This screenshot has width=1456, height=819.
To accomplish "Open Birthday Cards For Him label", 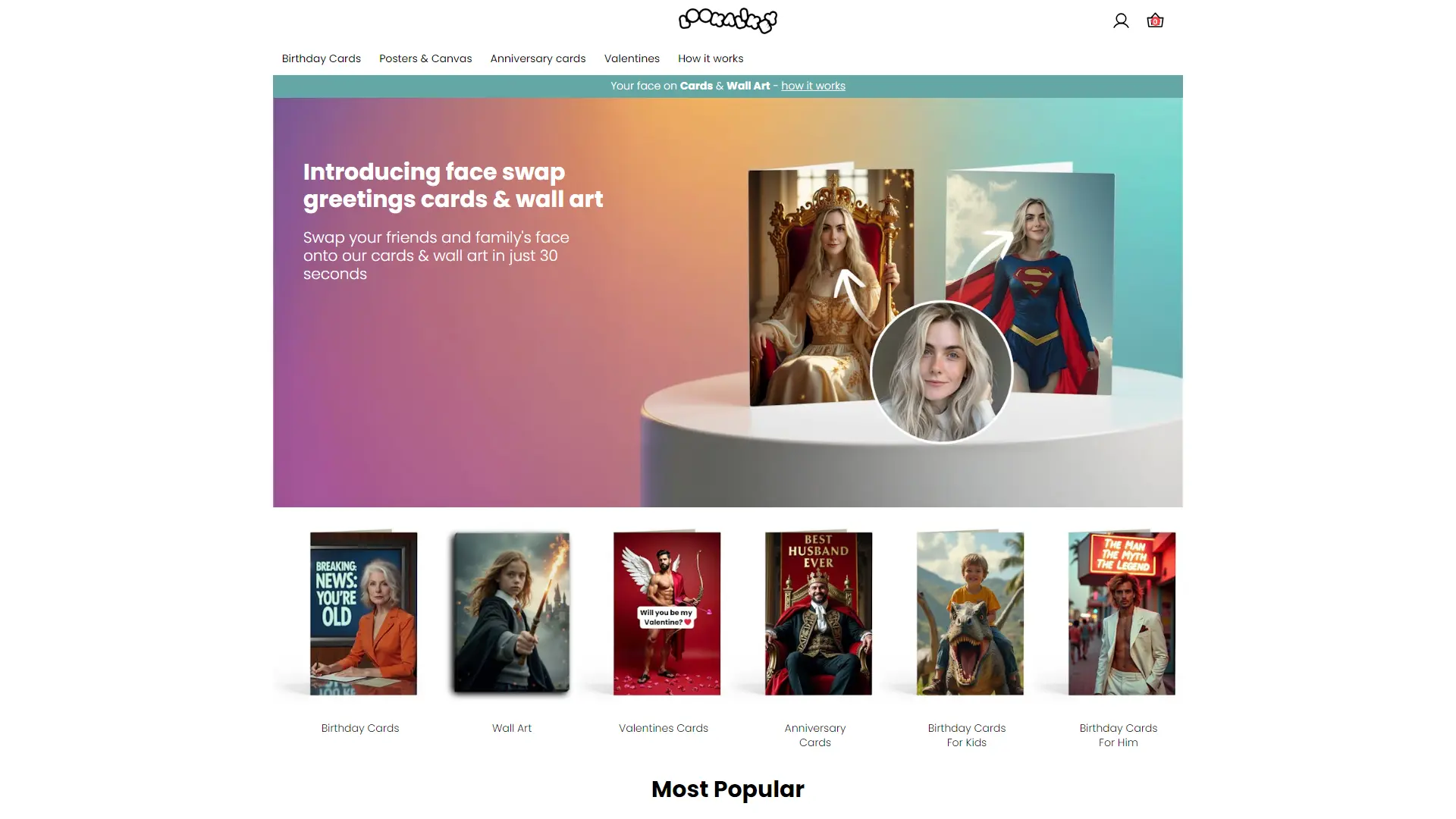I will (1119, 735).
